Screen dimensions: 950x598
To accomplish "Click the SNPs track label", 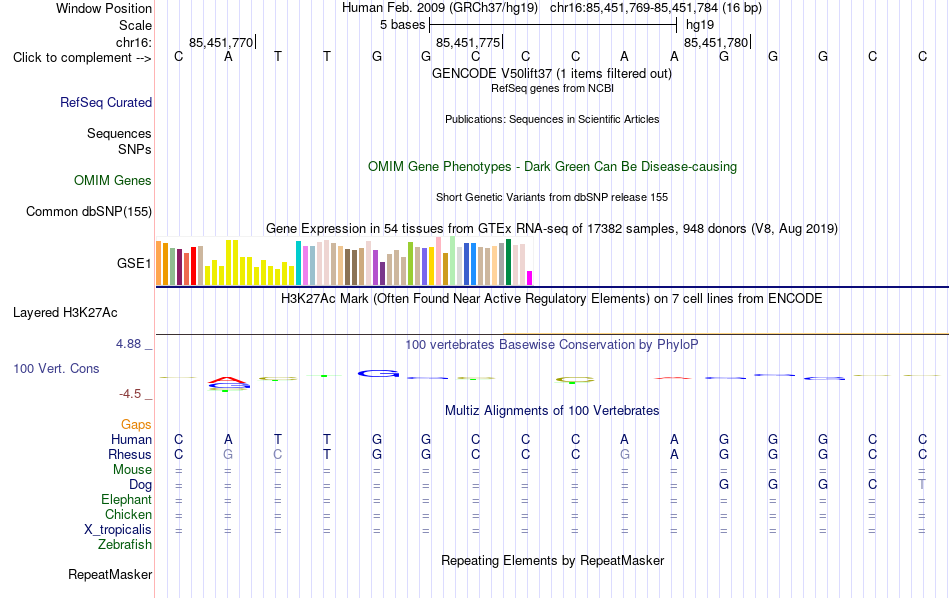I will tap(135, 149).
